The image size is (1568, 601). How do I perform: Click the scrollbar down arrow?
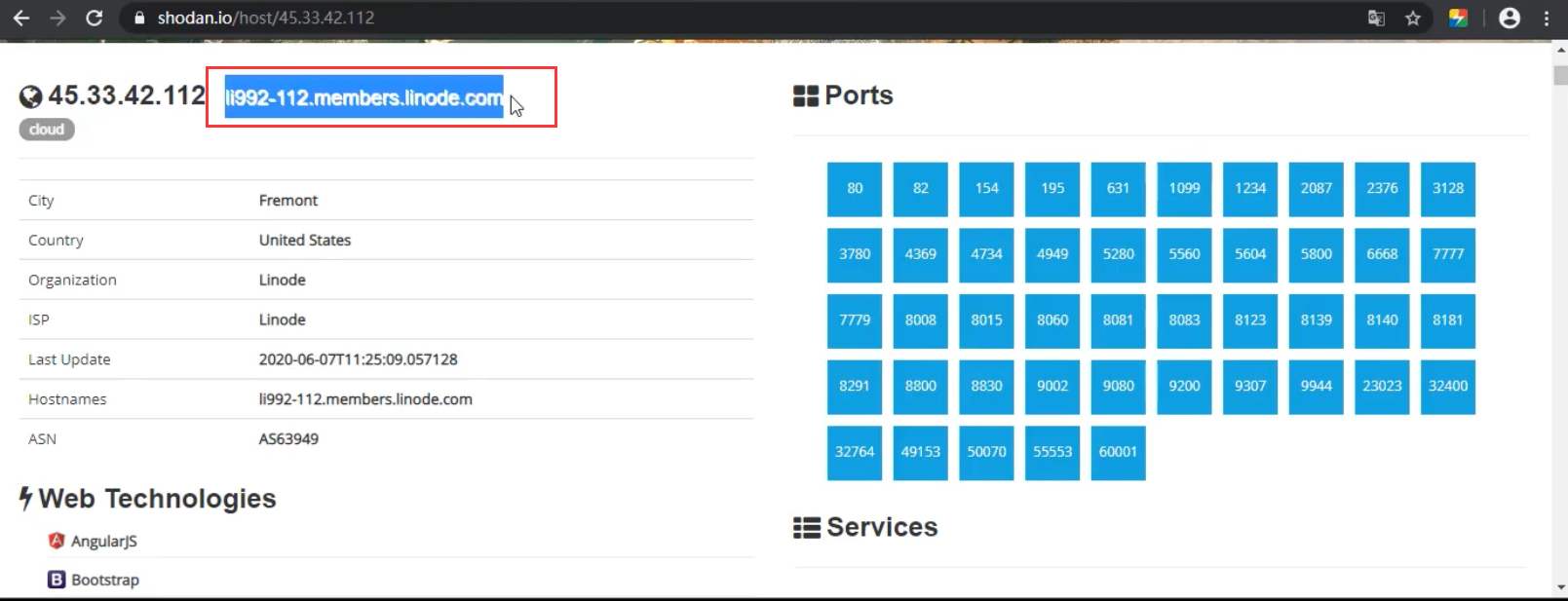click(1559, 587)
